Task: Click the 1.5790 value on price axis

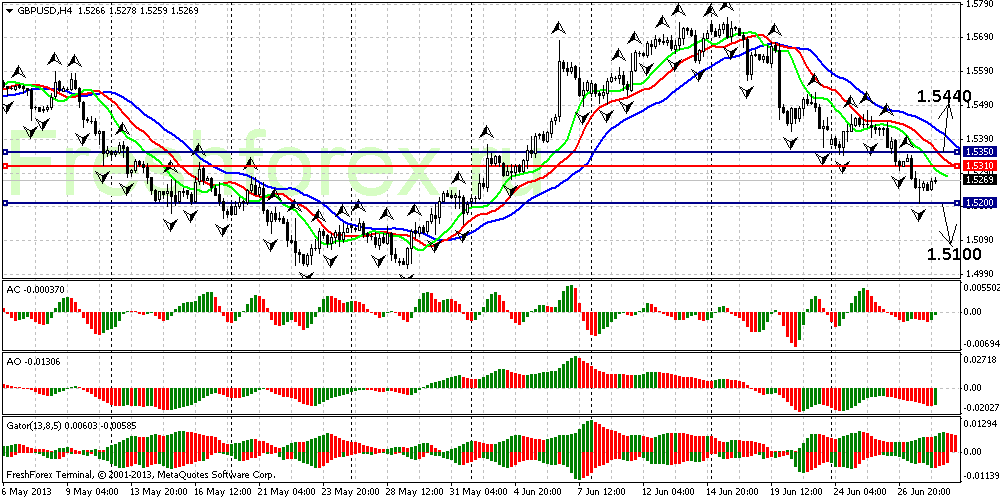Action: 977,4
